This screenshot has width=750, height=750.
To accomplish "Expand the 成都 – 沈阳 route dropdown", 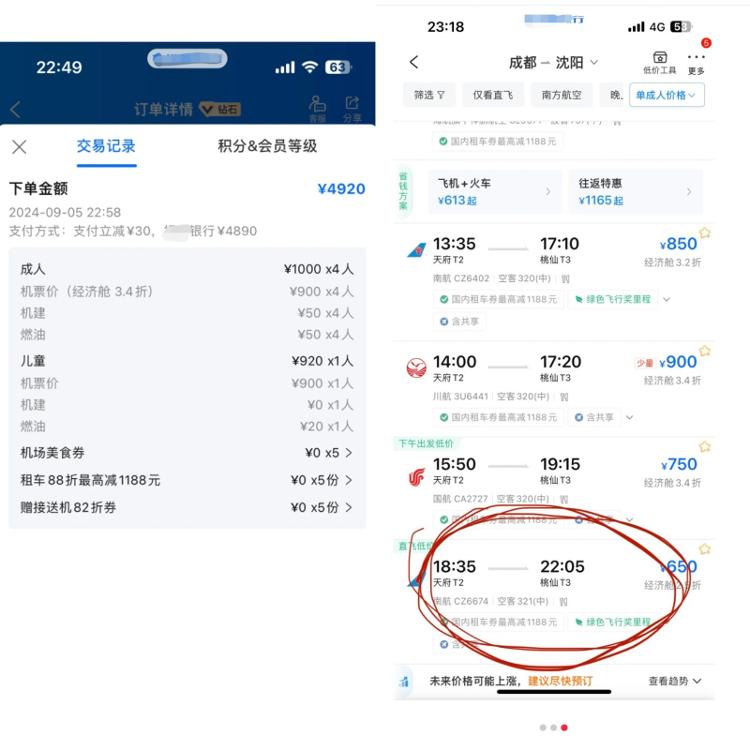I will (553, 63).
